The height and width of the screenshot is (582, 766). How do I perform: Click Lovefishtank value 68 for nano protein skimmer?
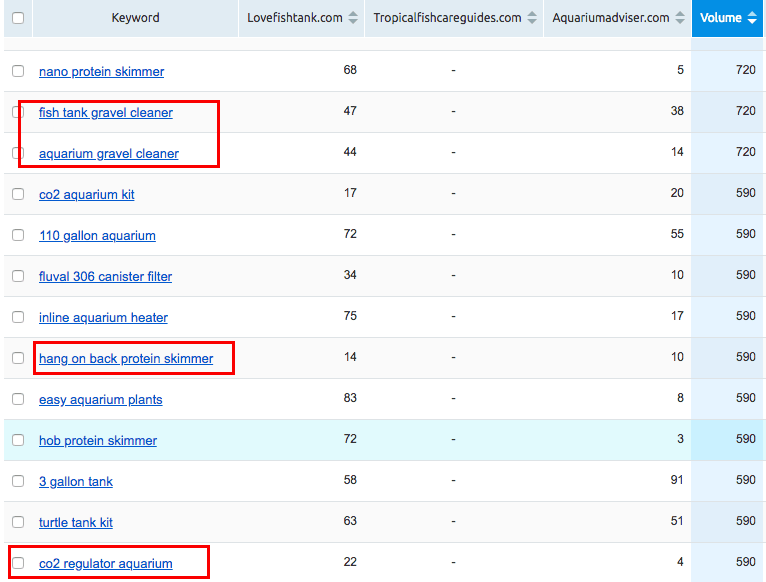point(350,70)
